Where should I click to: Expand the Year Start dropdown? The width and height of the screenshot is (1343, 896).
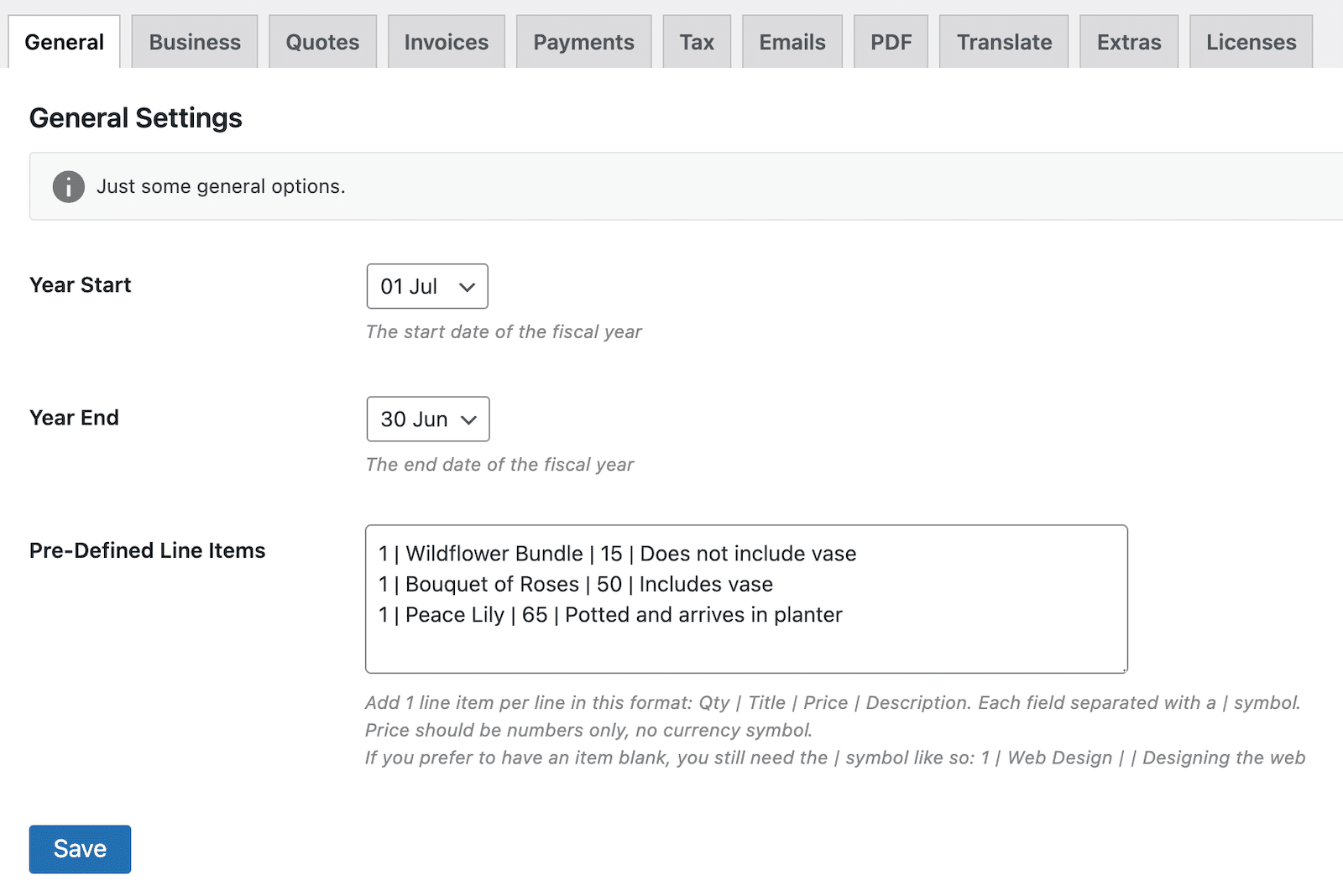pos(427,286)
